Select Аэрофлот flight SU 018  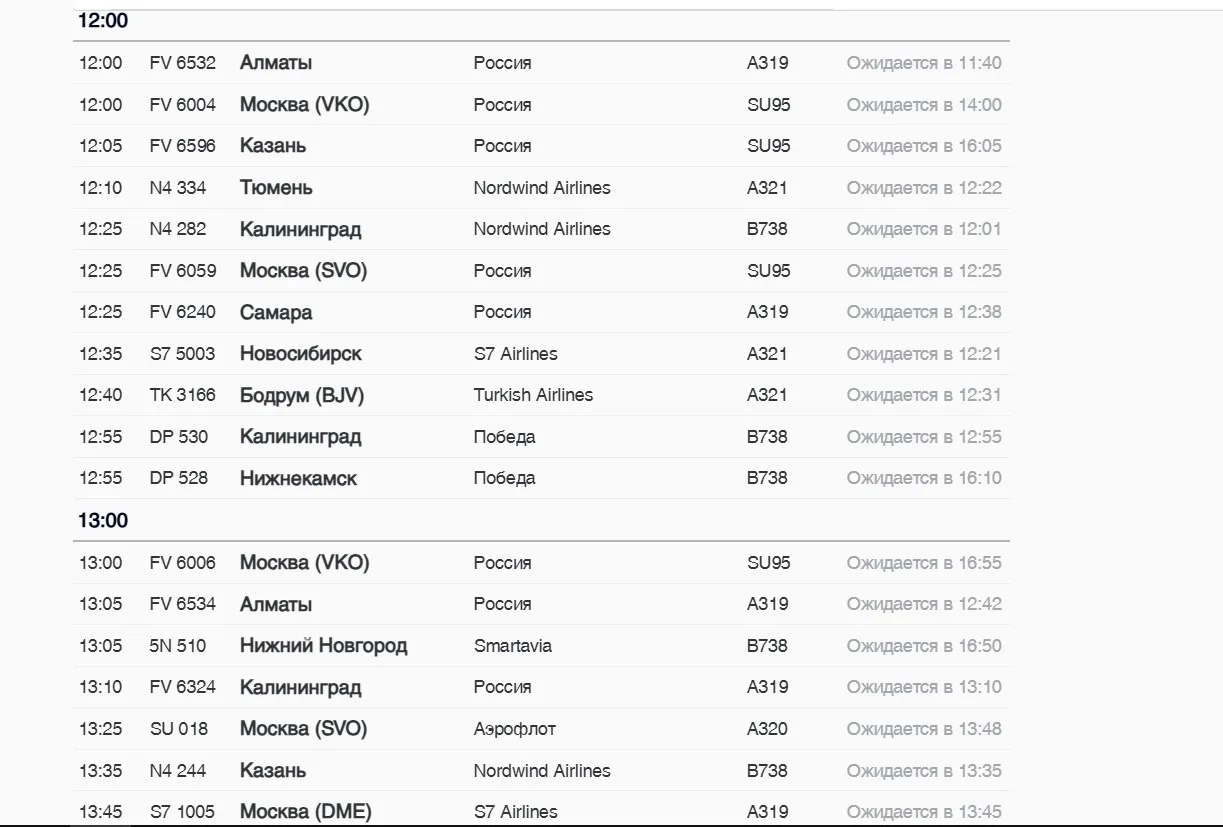(x=541, y=729)
